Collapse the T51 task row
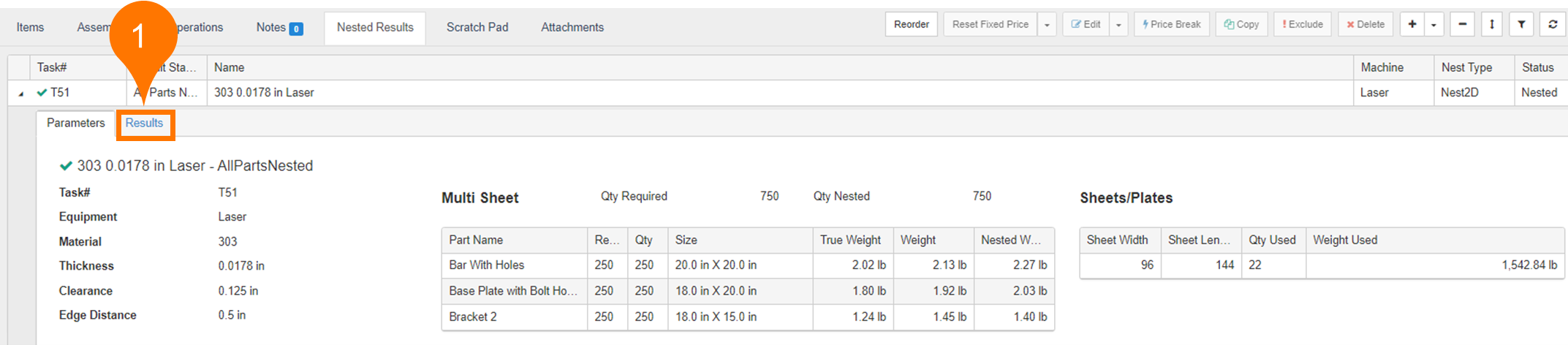This screenshot has height=345, width=1568. tap(20, 94)
